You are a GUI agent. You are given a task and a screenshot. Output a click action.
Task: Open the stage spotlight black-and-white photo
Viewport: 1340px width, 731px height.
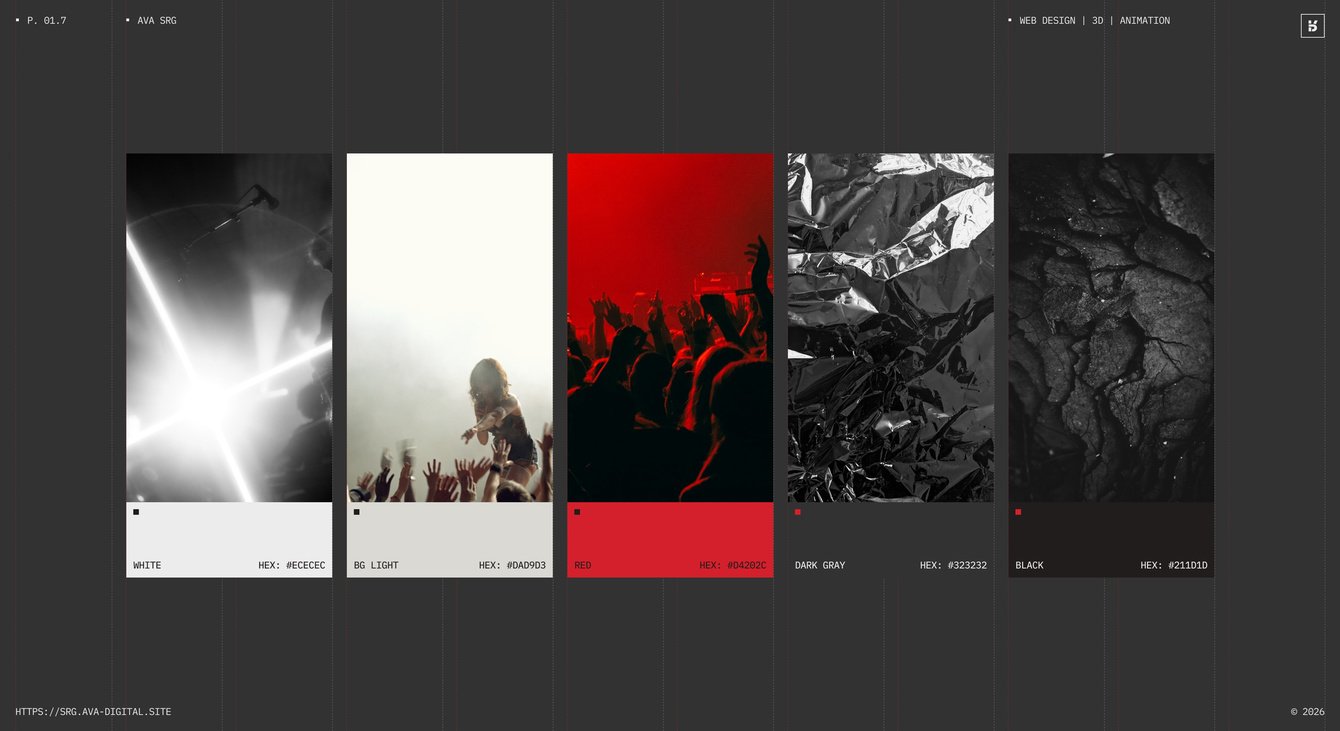(x=229, y=328)
